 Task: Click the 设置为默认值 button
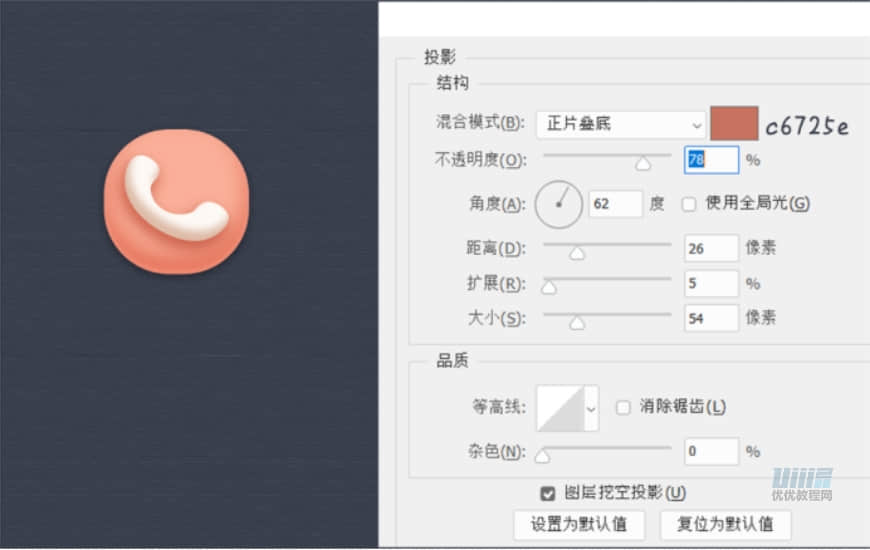pos(579,524)
